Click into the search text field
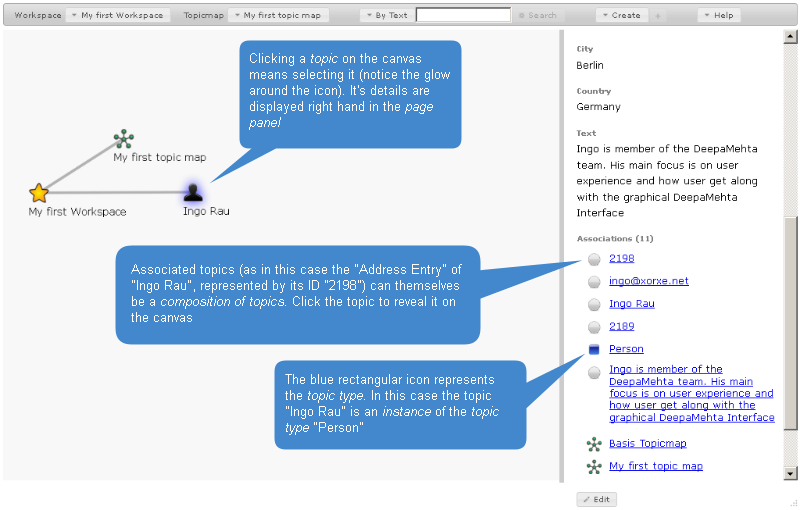The image size is (800, 510). tap(463, 16)
